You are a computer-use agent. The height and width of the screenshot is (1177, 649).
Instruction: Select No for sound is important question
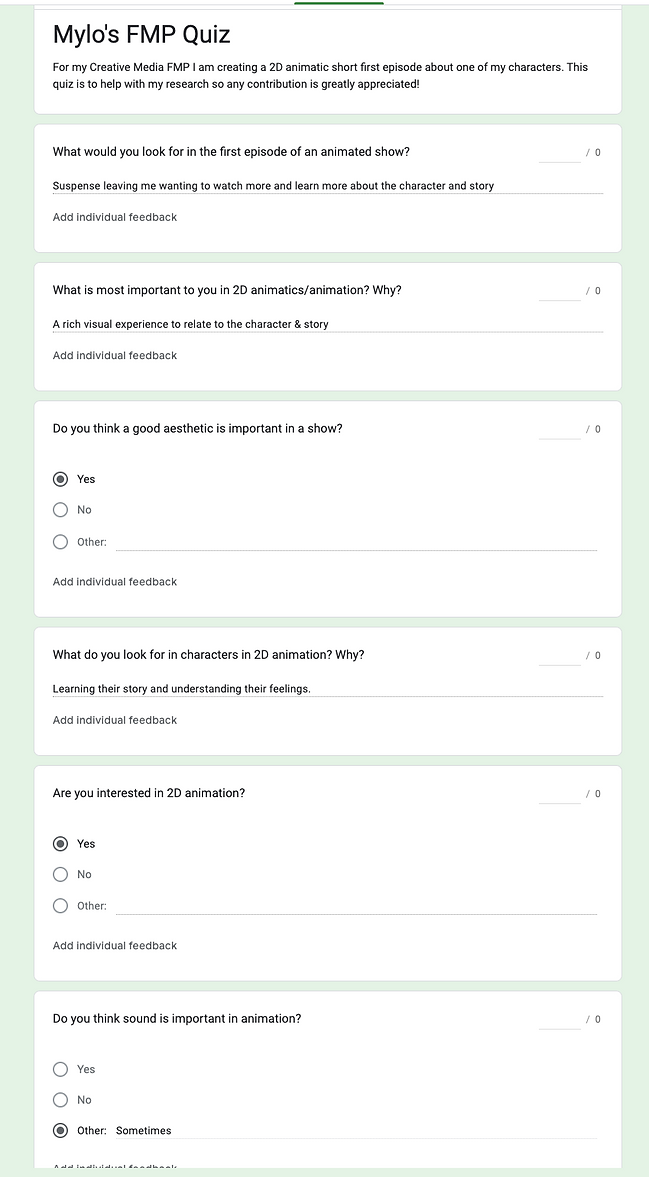tap(61, 1100)
